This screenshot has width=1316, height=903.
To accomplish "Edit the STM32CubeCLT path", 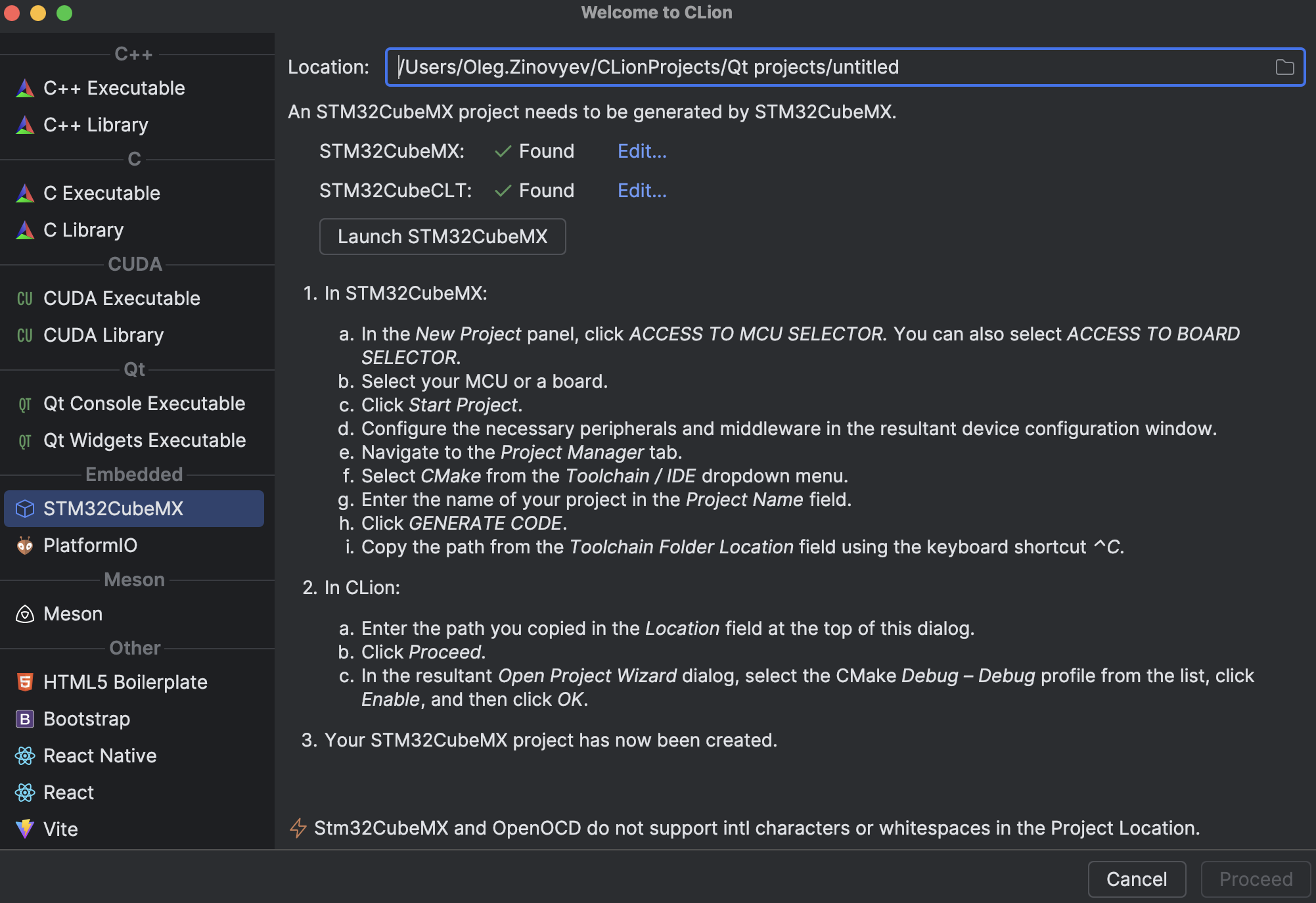I will [x=641, y=191].
